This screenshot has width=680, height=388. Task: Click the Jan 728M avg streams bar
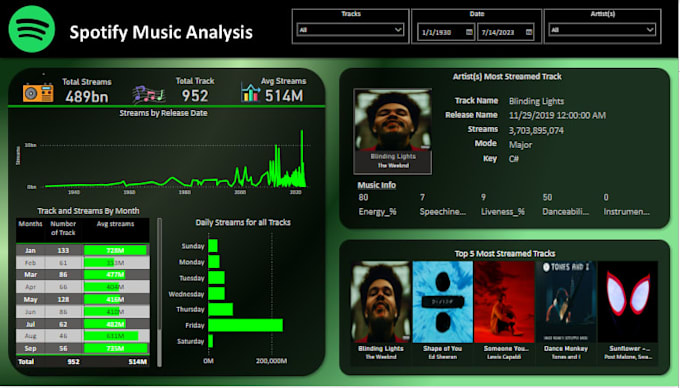coord(115,250)
